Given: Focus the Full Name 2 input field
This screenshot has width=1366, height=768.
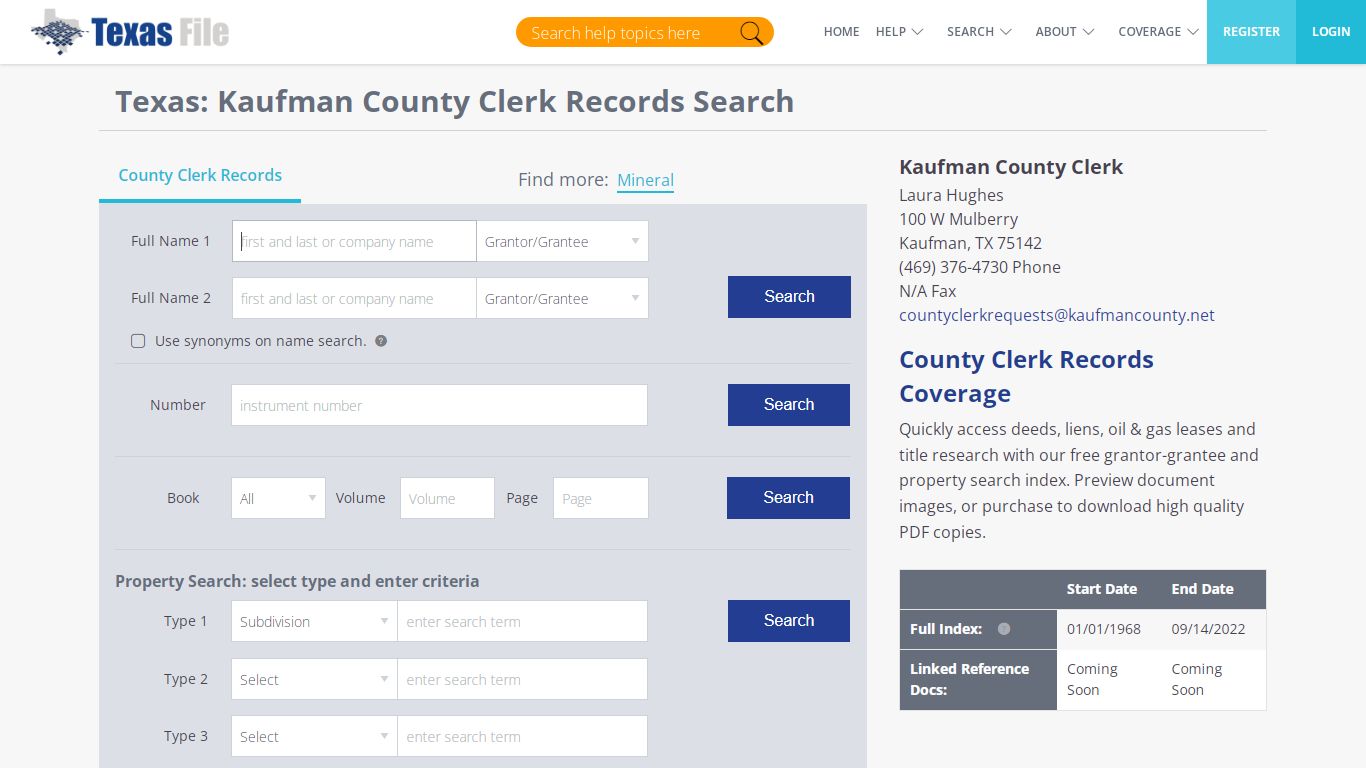Looking at the screenshot, I should tap(354, 298).
